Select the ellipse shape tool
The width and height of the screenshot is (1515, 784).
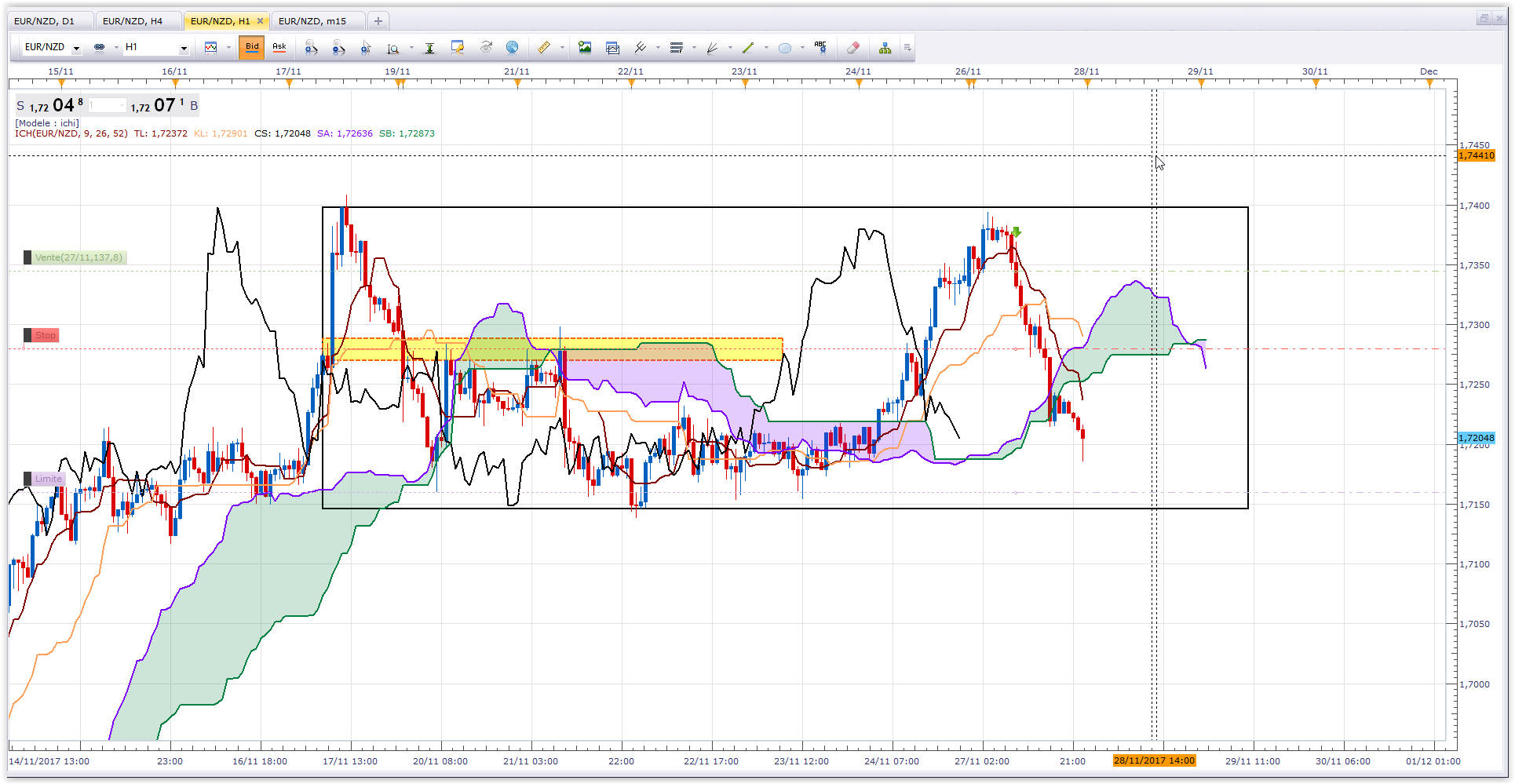tap(784, 48)
